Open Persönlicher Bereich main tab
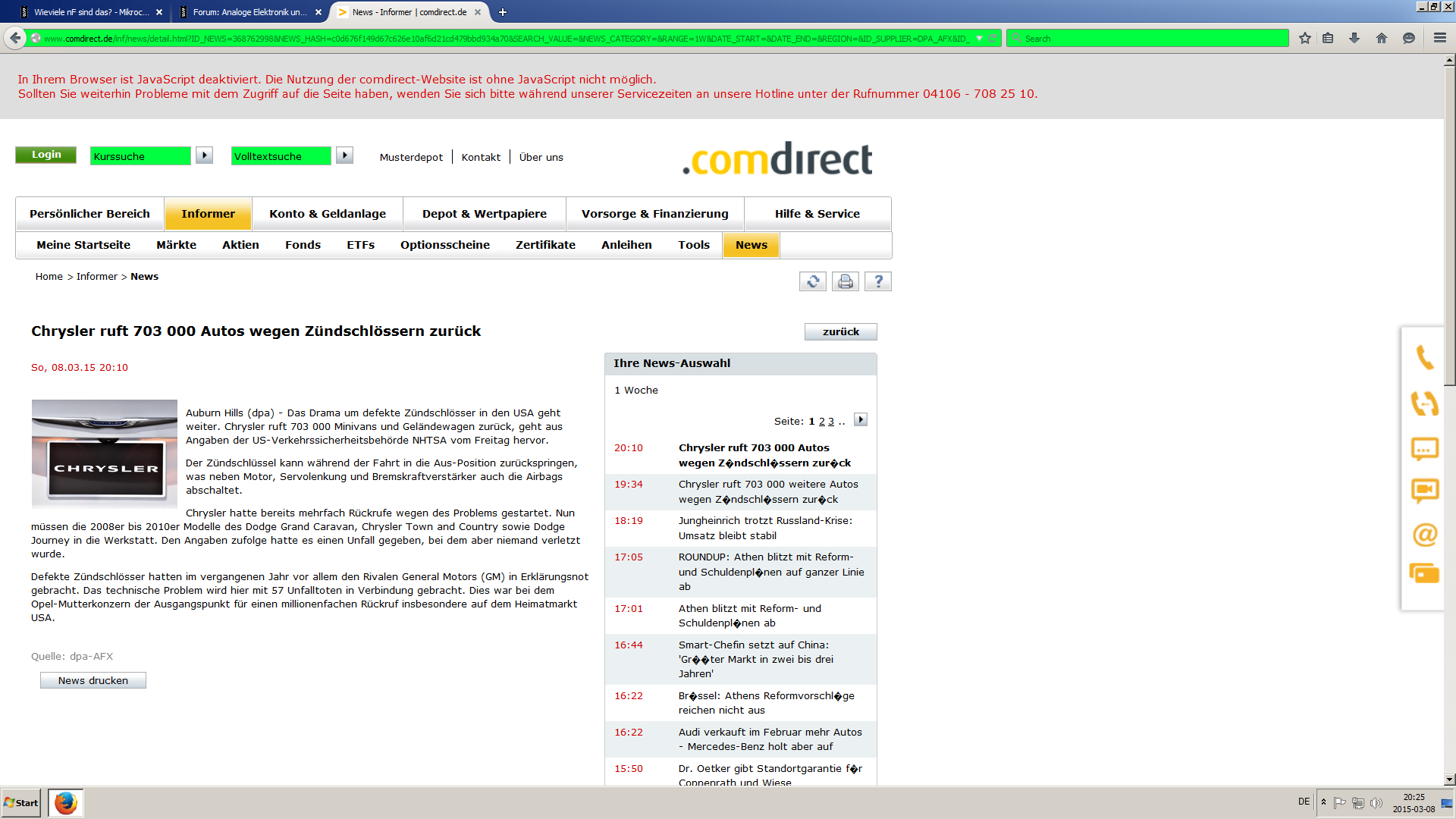 [89, 214]
